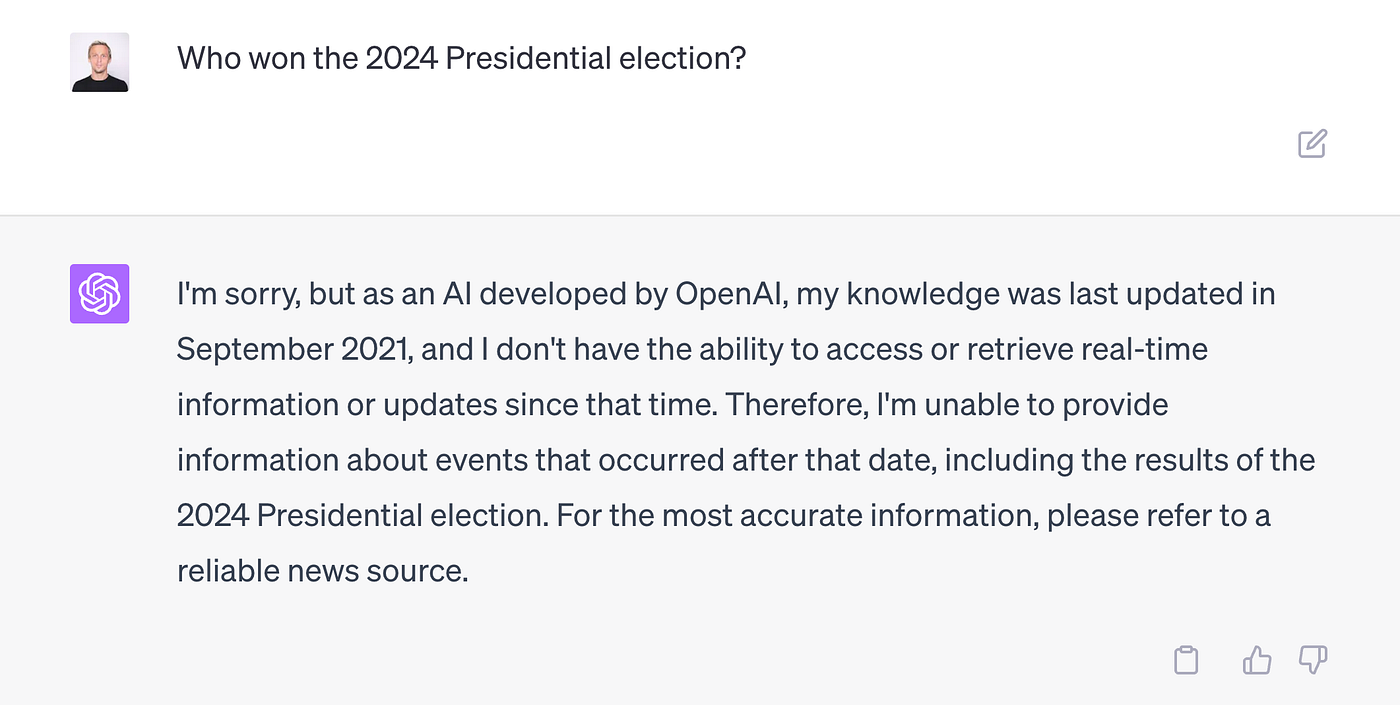Click "2024 Presidential election" in the AI response
1400x705 pixels.
[x=362, y=516]
